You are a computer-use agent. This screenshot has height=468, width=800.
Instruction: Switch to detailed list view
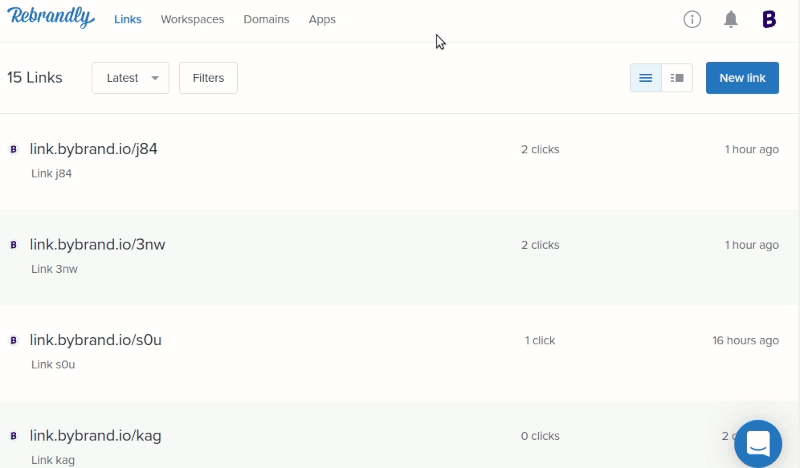(677, 78)
